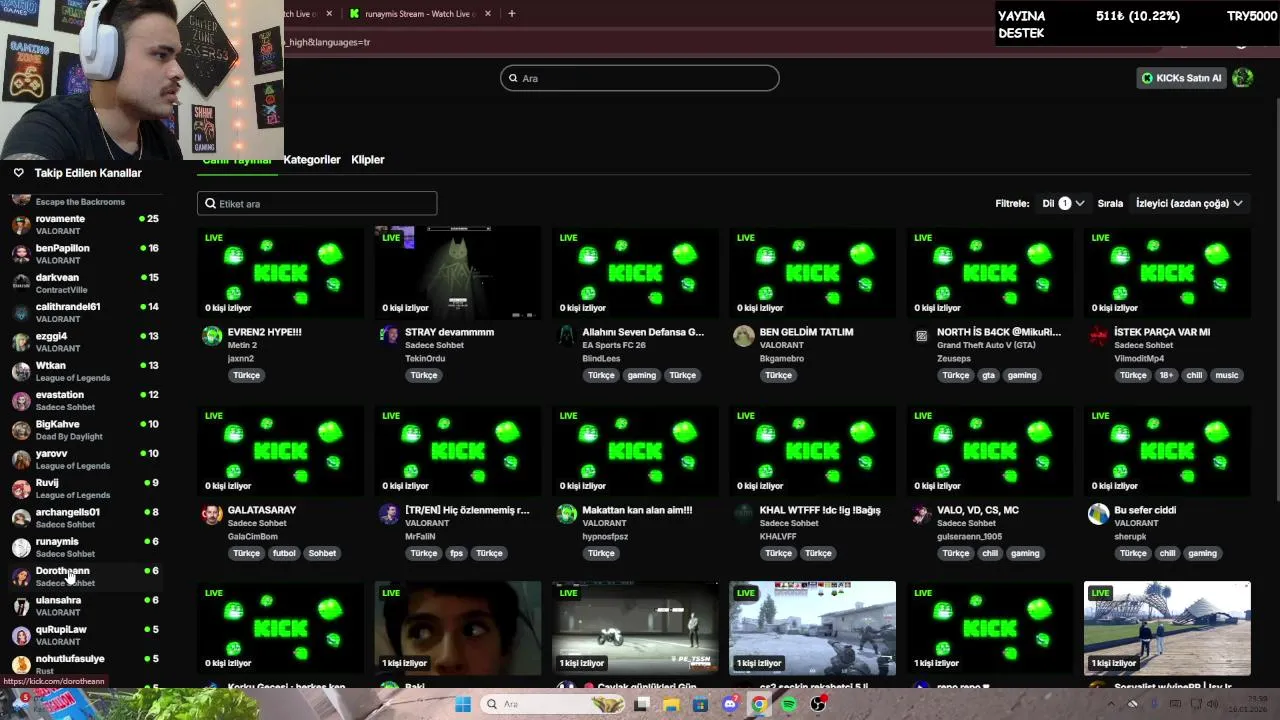Viewport: 1280px width, 720px height.
Task: Click BigKahve's avatar in the sidebar
Action: [x=21, y=430]
